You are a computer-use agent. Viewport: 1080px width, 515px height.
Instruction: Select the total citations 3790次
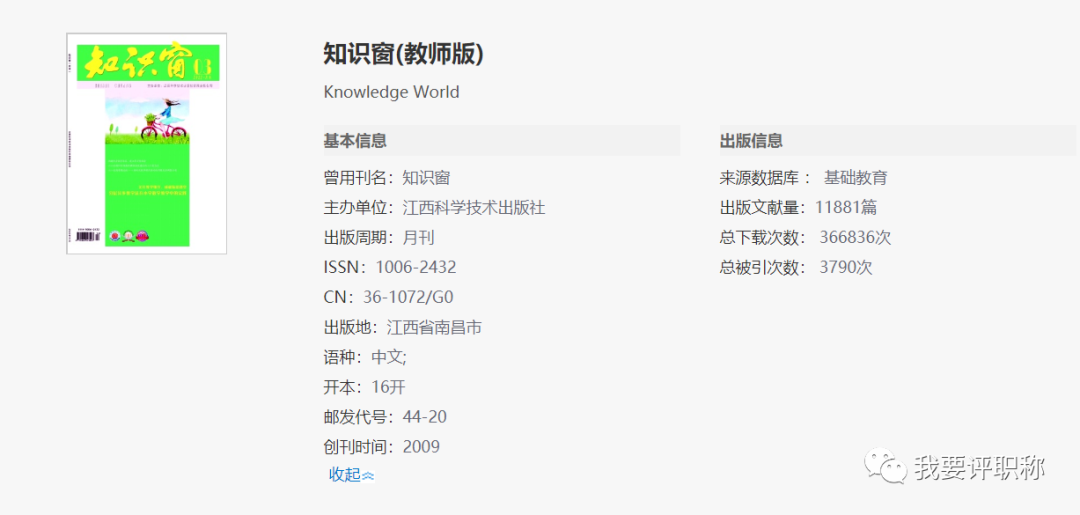846,267
